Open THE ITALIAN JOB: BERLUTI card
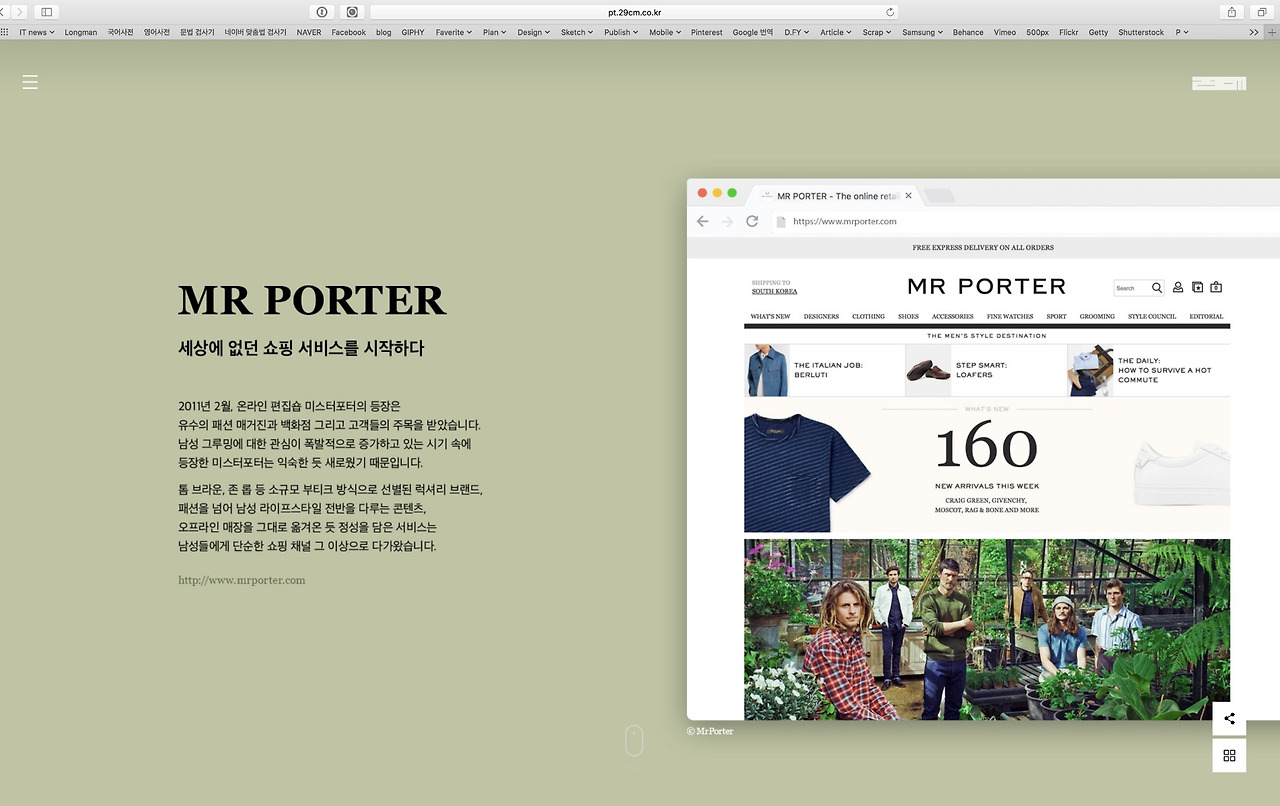The height and width of the screenshot is (806, 1280). click(824, 370)
